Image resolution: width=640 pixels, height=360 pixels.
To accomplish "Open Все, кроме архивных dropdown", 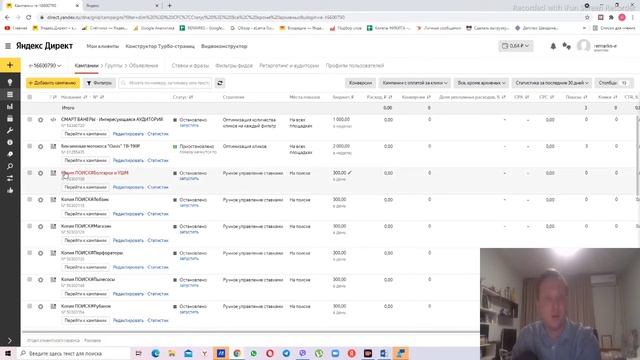I will [481, 83].
